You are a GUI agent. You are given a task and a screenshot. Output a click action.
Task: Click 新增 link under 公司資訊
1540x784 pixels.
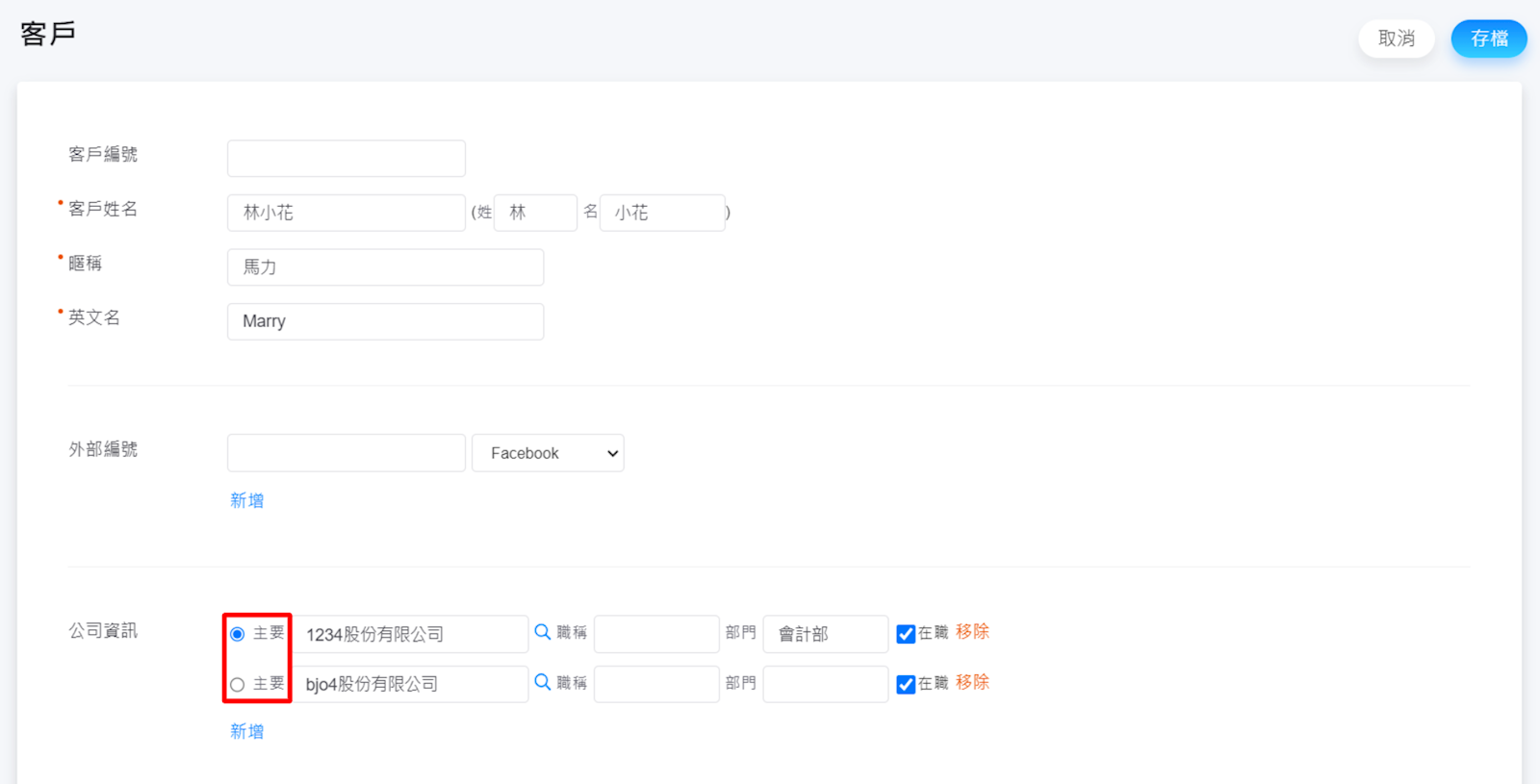246,731
